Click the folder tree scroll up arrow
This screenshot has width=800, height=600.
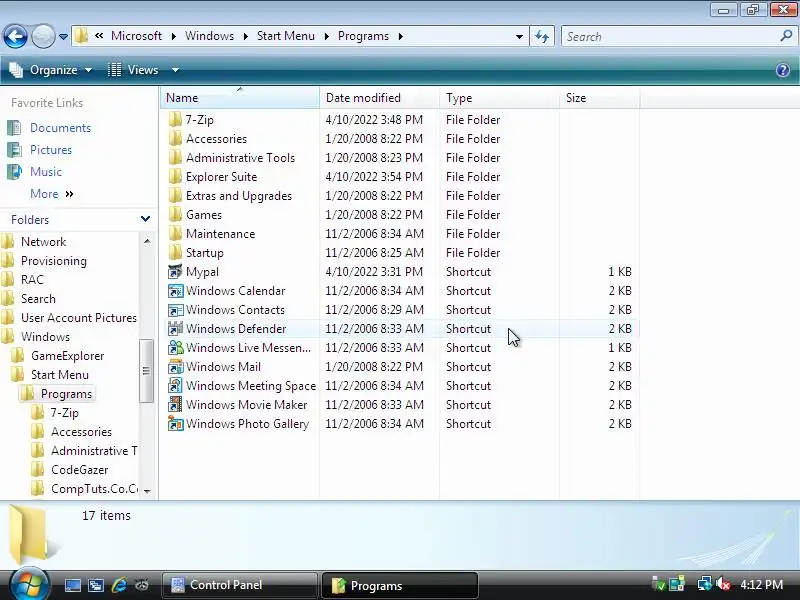[x=147, y=241]
